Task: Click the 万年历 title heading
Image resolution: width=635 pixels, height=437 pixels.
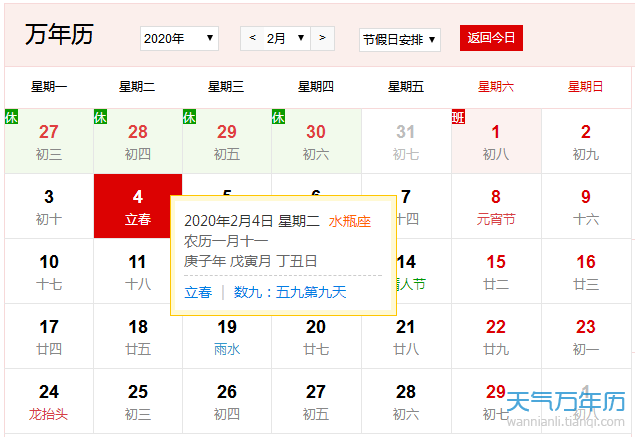Action: coord(59,34)
